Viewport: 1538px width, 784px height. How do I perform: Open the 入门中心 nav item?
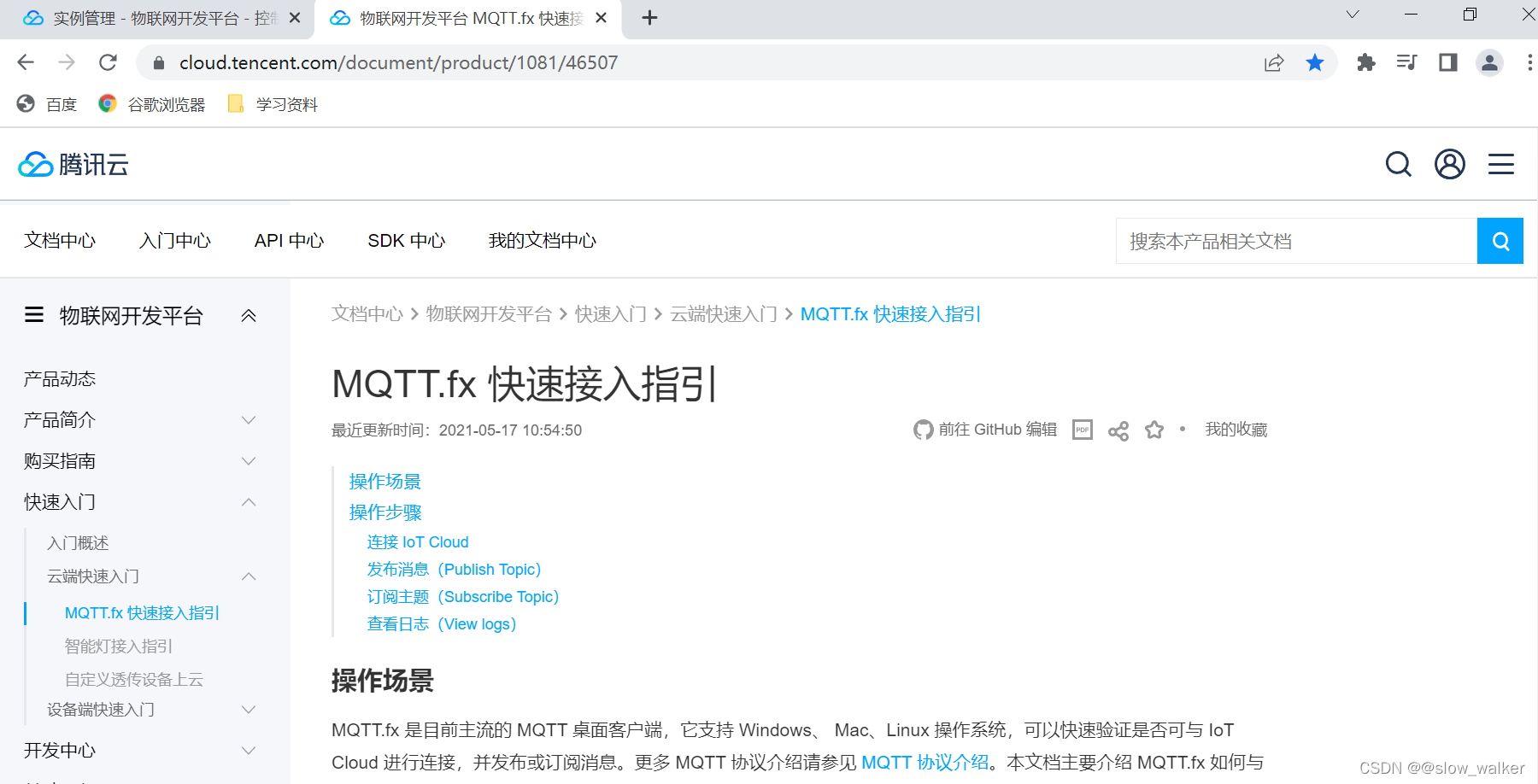point(175,241)
